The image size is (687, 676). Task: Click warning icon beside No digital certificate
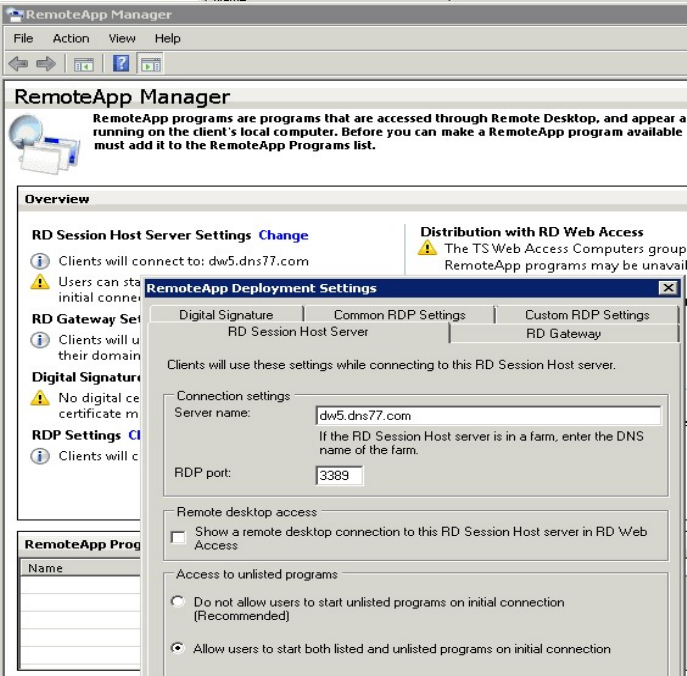[40, 398]
